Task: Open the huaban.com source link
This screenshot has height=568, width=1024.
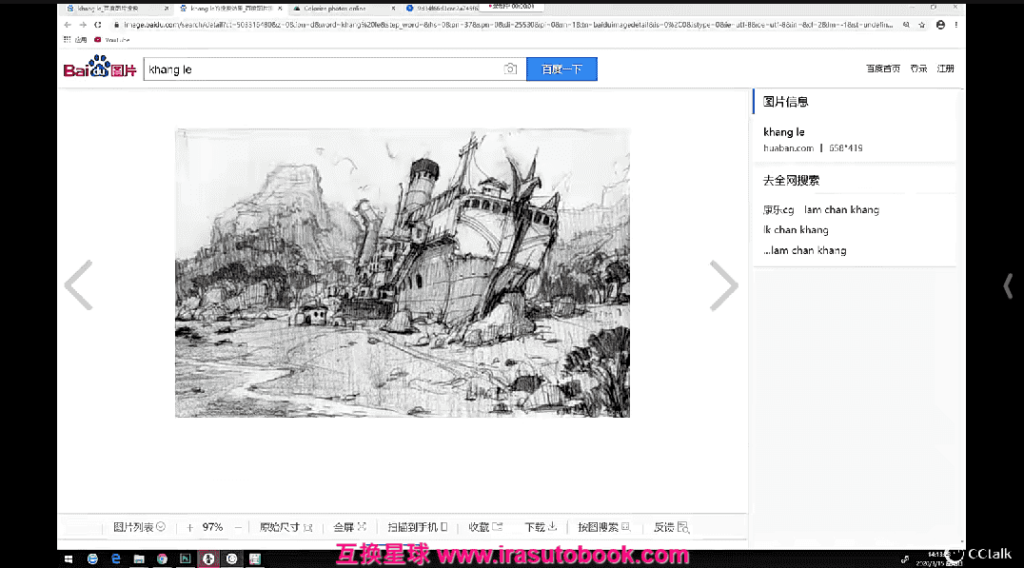Action: 788,148
